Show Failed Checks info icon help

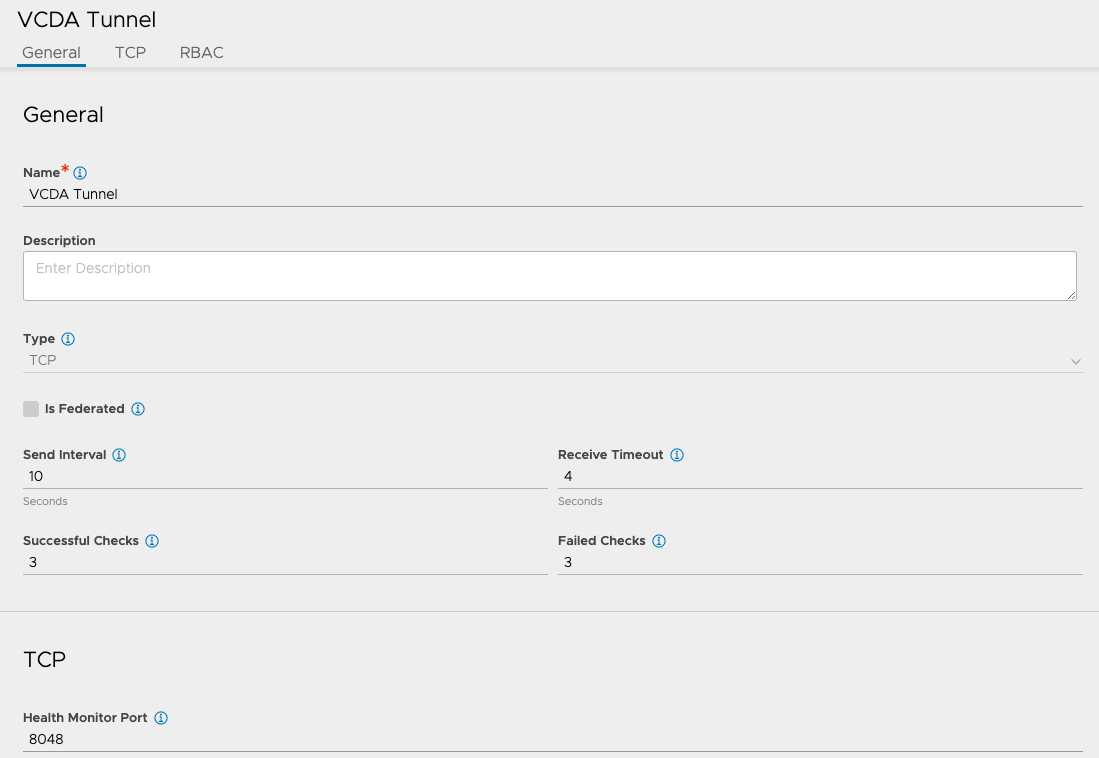click(659, 541)
